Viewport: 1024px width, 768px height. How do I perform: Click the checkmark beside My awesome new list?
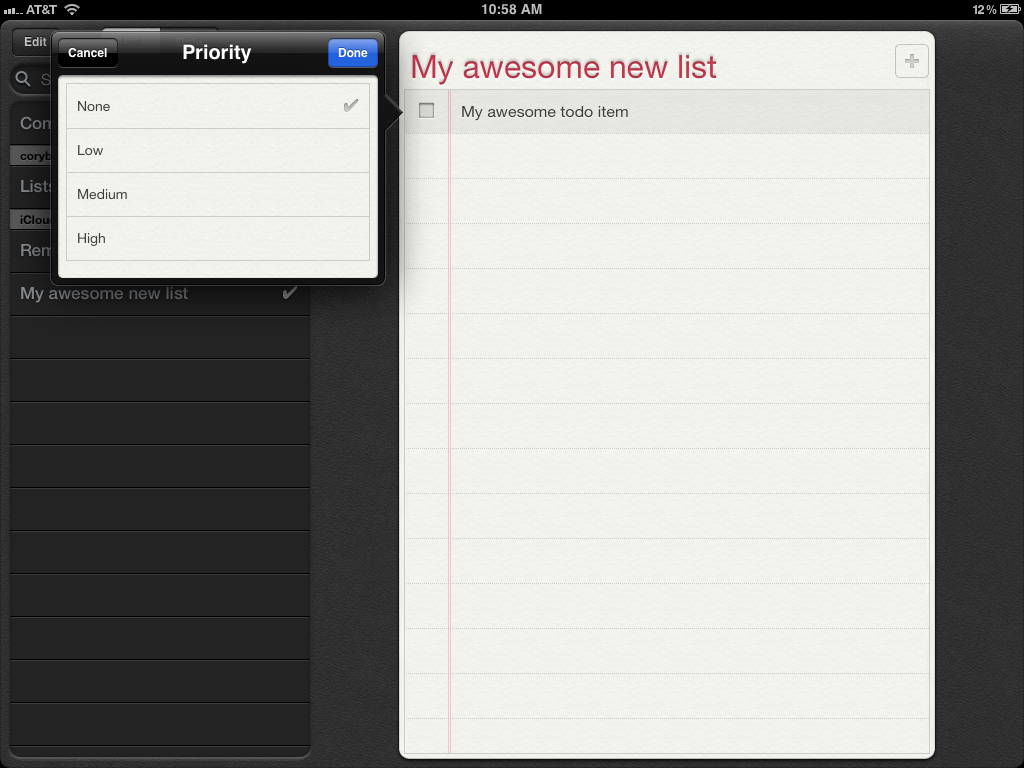coord(290,293)
